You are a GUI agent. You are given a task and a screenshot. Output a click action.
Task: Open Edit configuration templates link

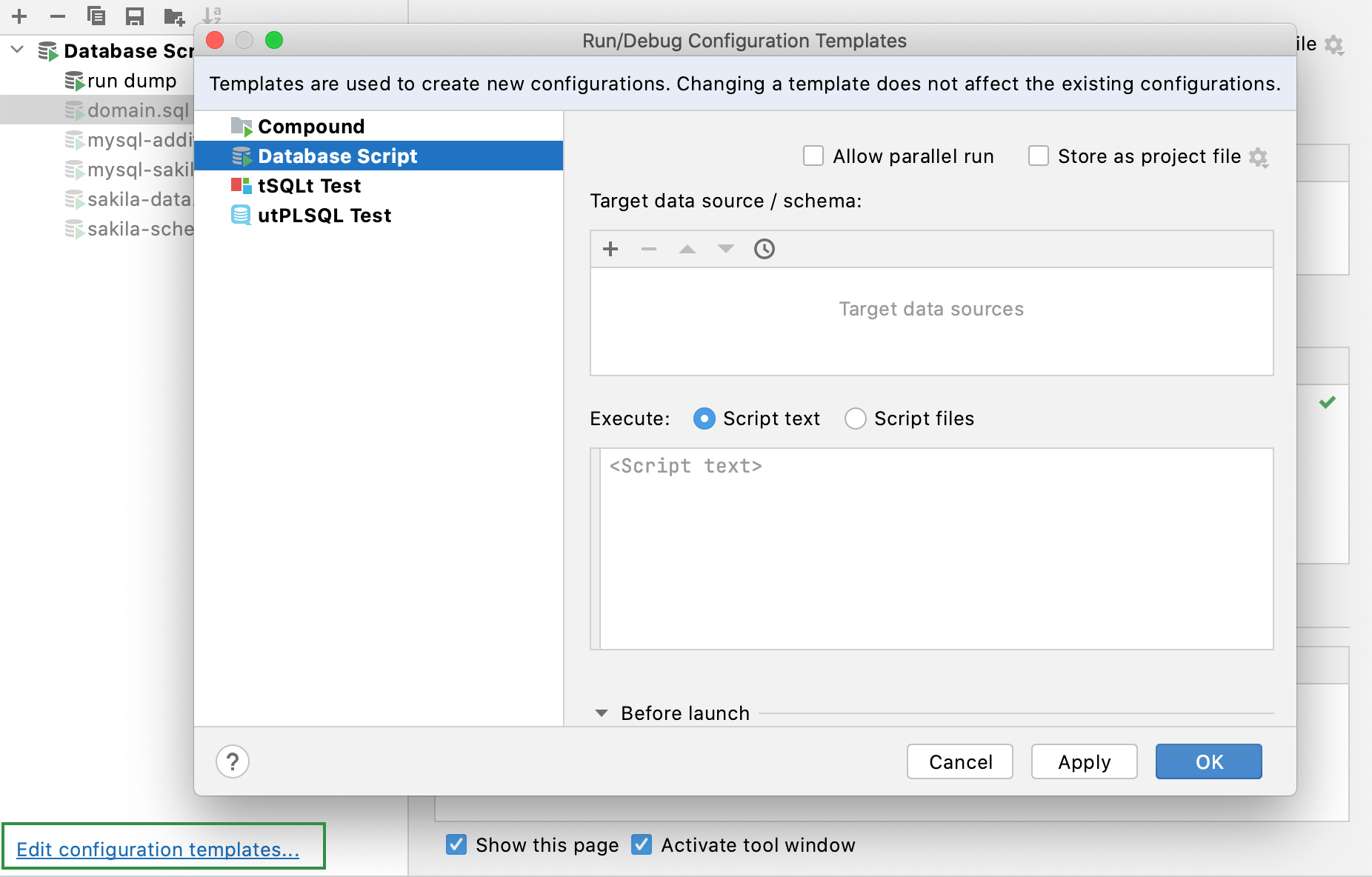(158, 849)
